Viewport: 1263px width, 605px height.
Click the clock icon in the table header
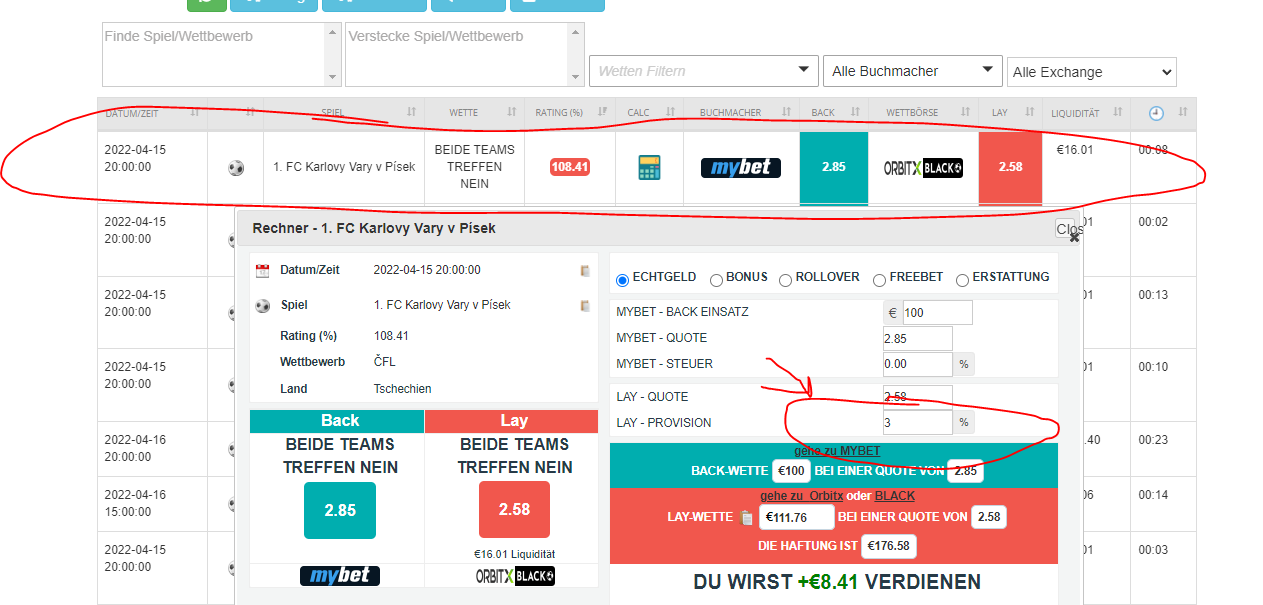point(1156,113)
